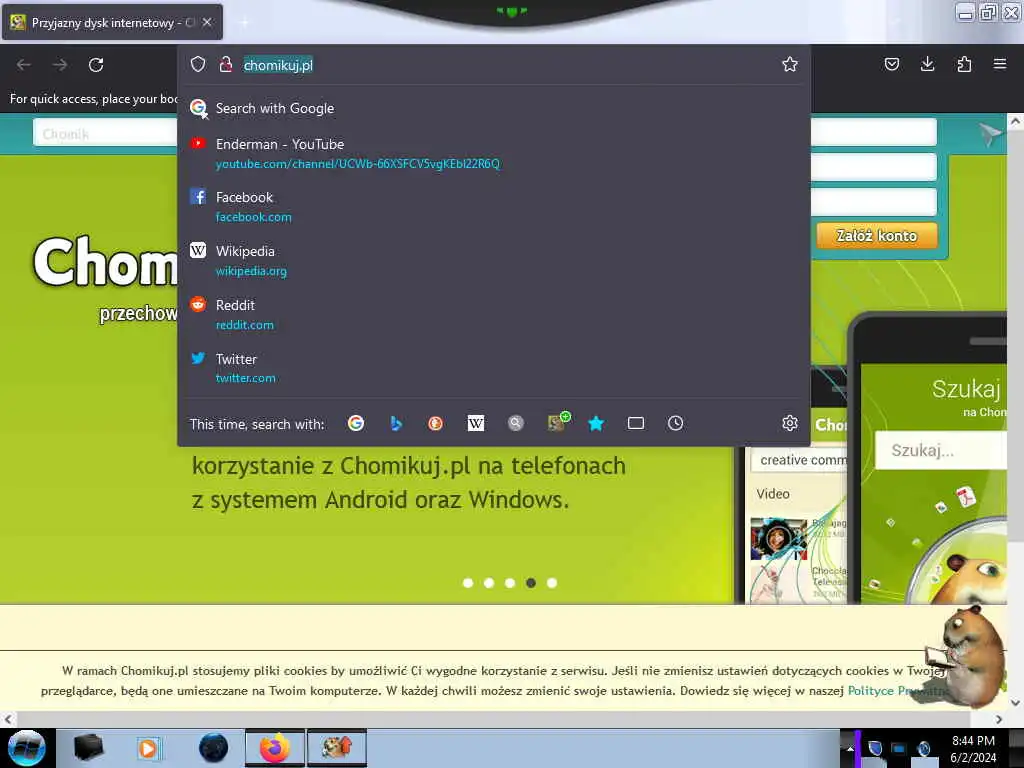Viewport: 1024px width, 768px height.
Task: Search history with the clock icon
Action: [675, 423]
